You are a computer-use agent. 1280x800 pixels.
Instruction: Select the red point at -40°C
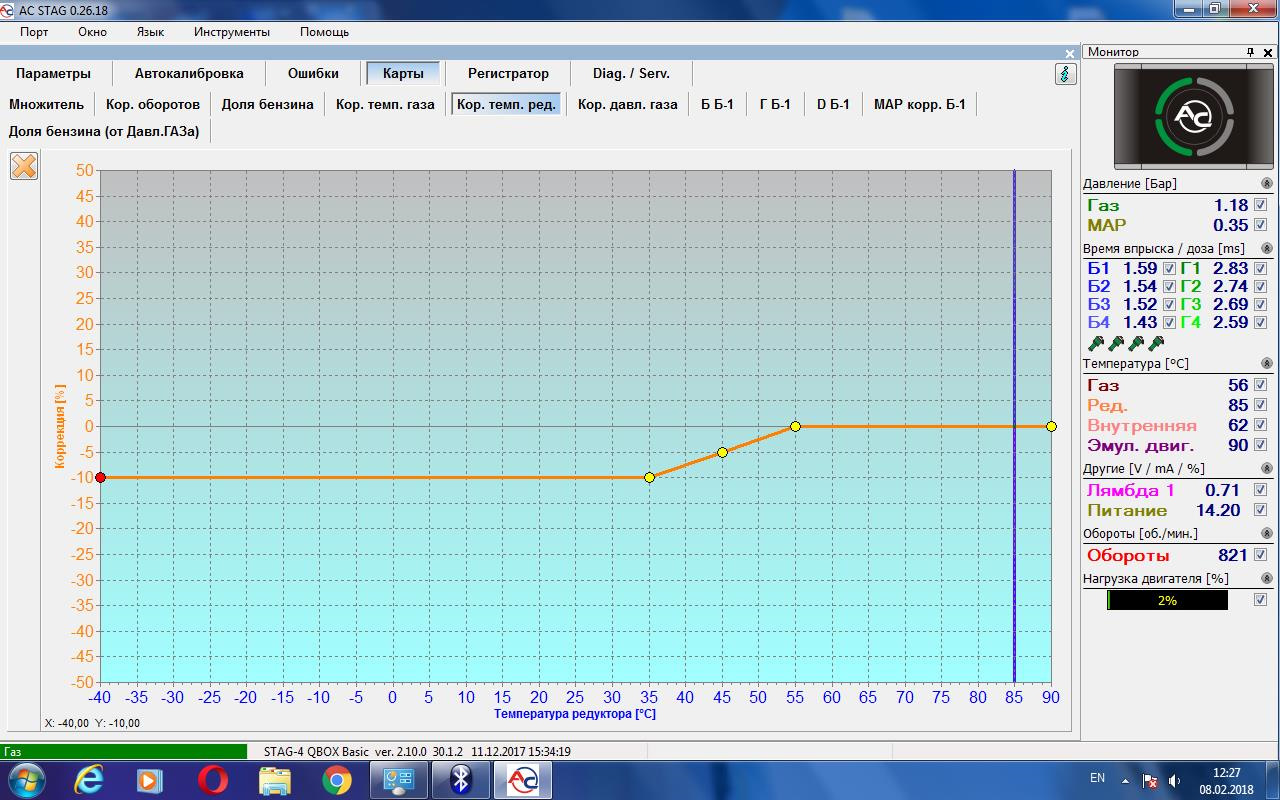100,478
